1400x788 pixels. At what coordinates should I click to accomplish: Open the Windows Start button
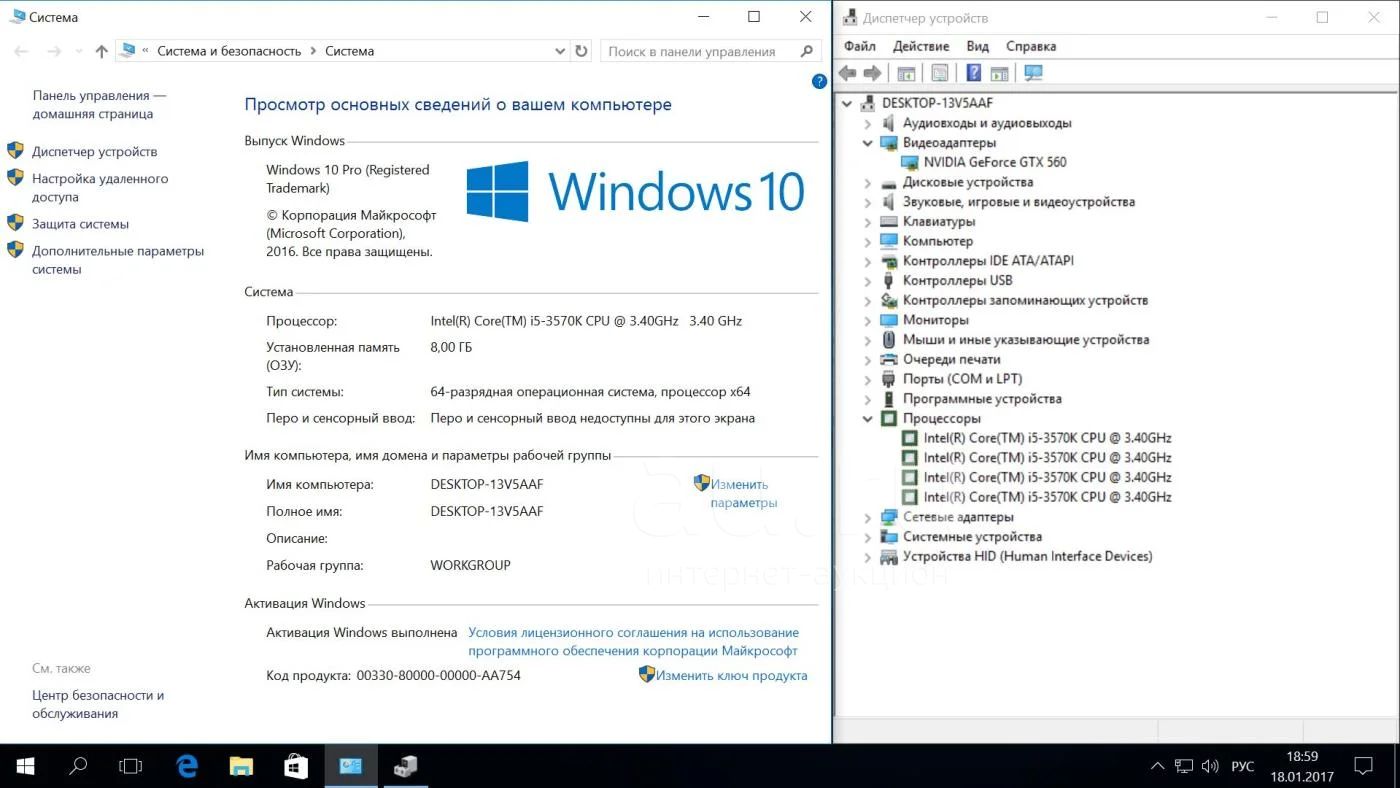[24, 766]
